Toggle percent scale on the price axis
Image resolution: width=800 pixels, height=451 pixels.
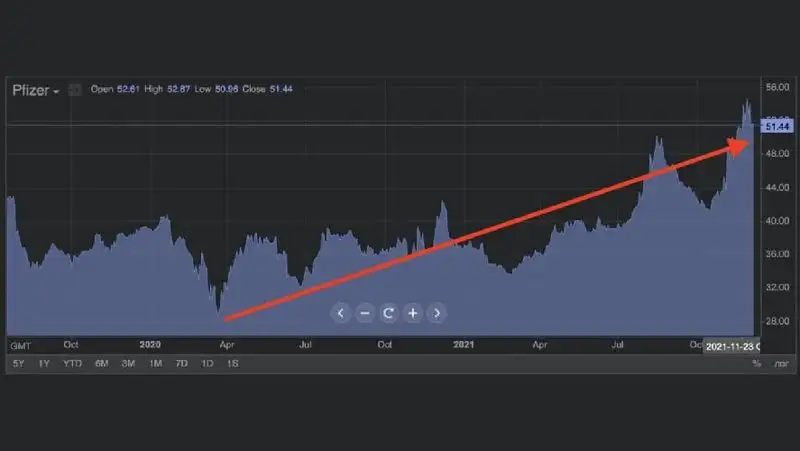756,363
